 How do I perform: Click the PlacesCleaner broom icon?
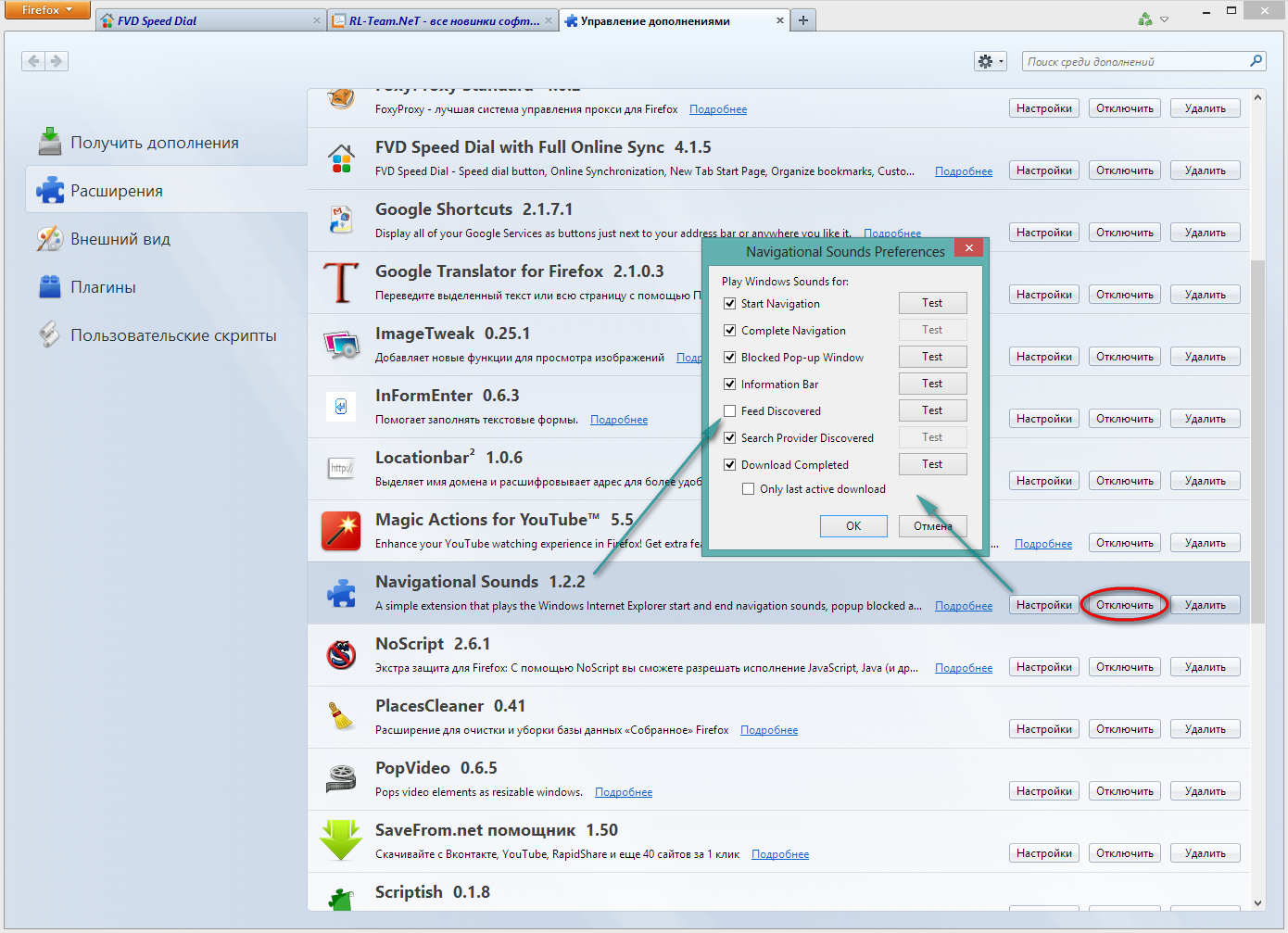(x=341, y=716)
